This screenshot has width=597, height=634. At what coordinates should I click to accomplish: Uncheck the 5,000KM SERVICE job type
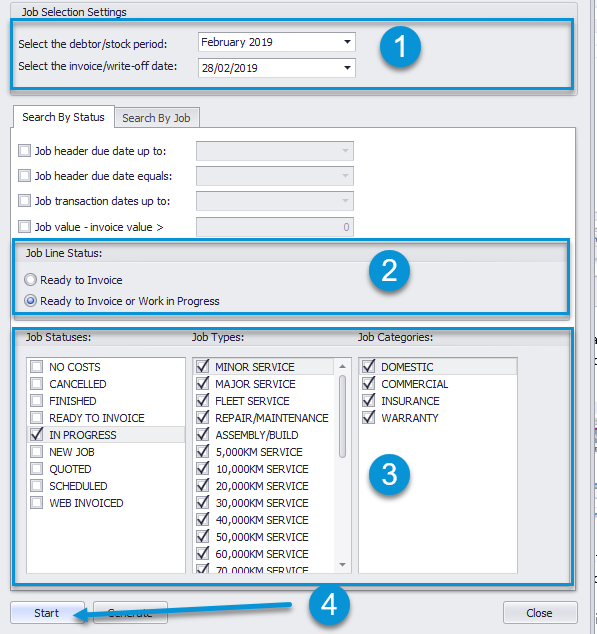point(203,452)
